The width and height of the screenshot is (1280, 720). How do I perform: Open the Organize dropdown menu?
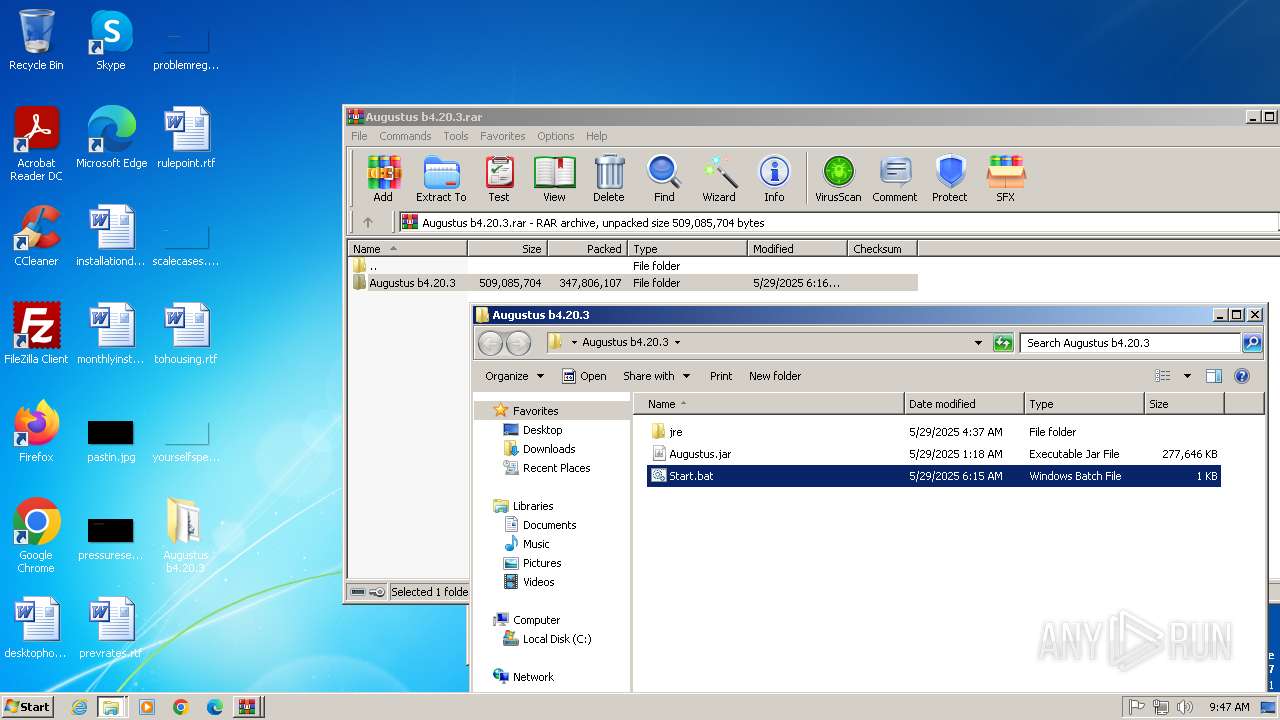point(514,376)
